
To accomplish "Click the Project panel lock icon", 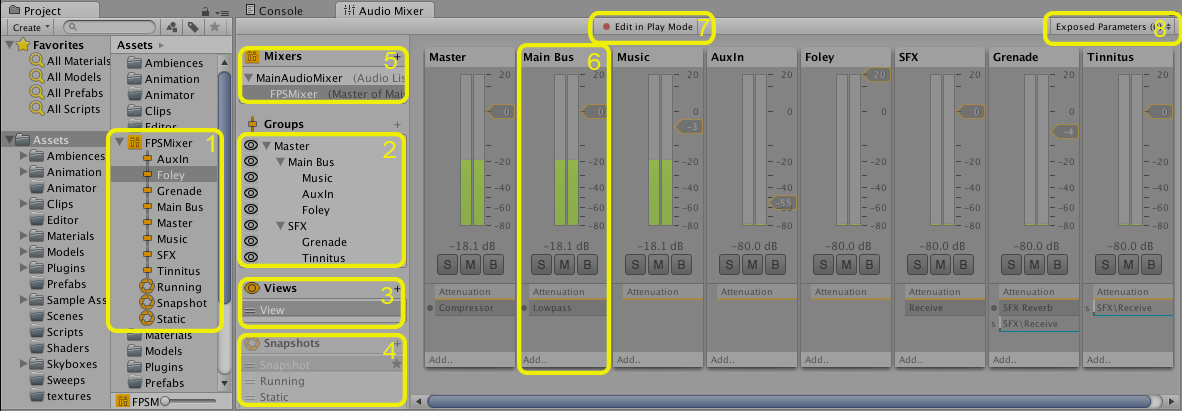I will click(205, 11).
